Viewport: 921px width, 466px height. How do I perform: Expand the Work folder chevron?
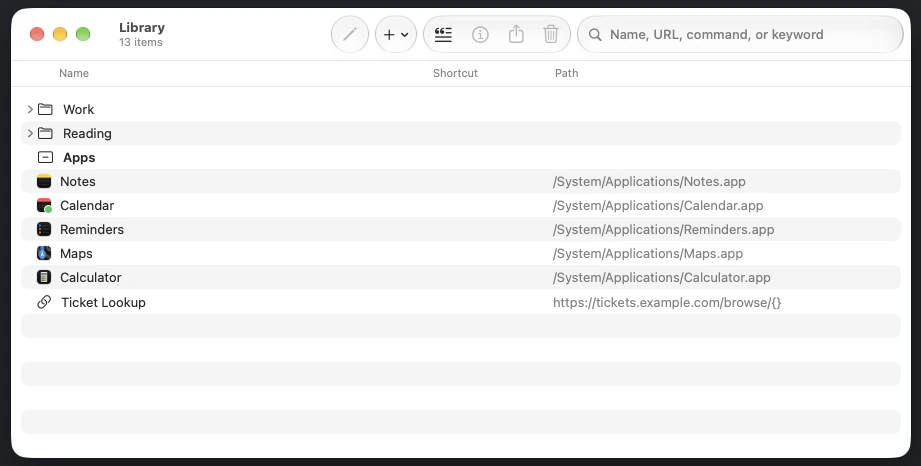pos(30,109)
